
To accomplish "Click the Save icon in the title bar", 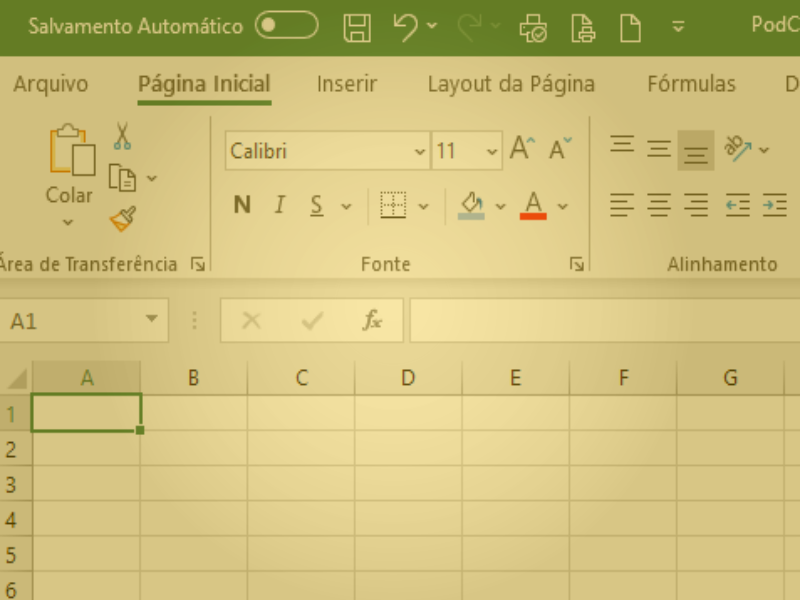I will tap(357, 27).
